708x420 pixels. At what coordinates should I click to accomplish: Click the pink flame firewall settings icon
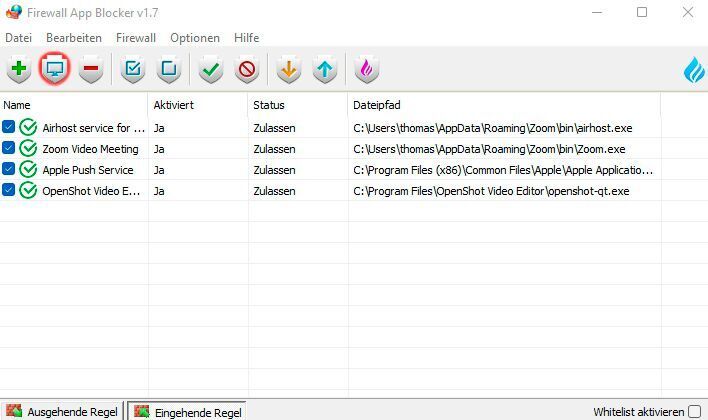(x=366, y=70)
